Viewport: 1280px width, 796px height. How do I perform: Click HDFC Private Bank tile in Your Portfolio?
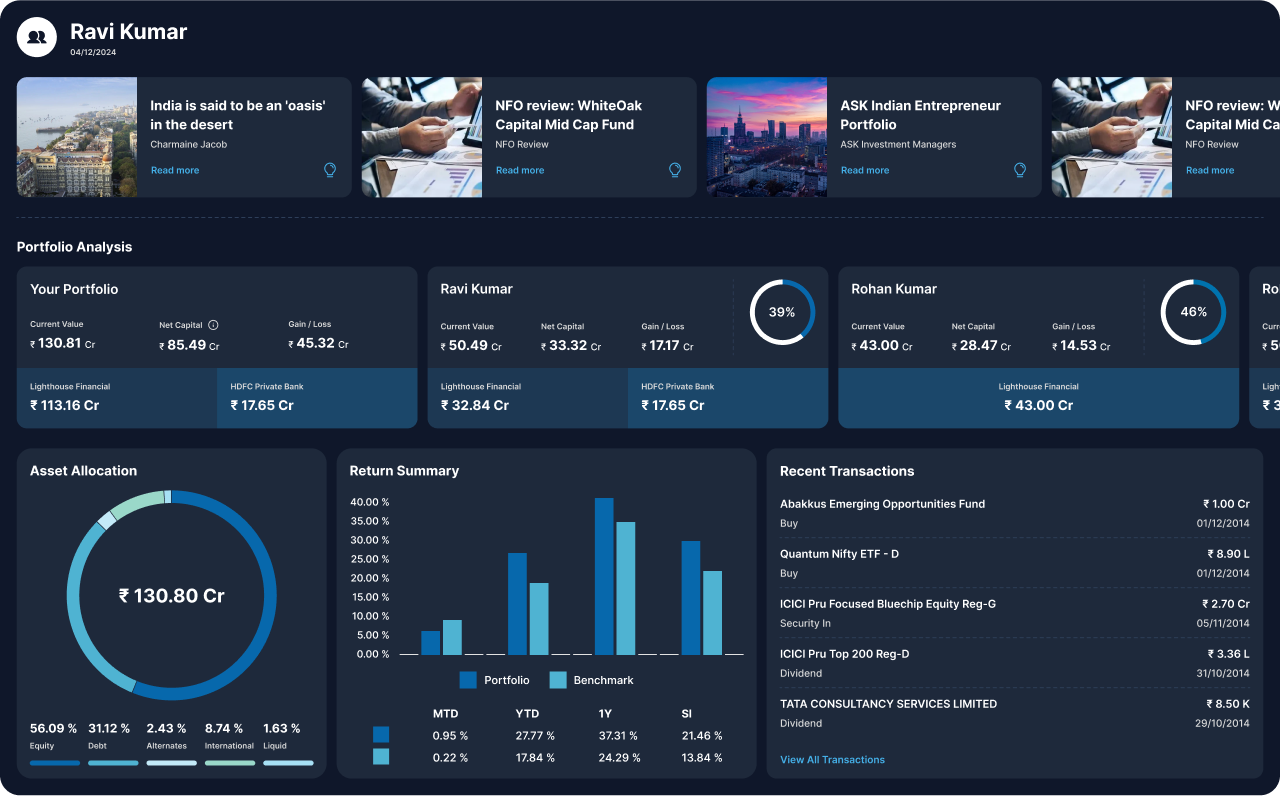coord(317,398)
